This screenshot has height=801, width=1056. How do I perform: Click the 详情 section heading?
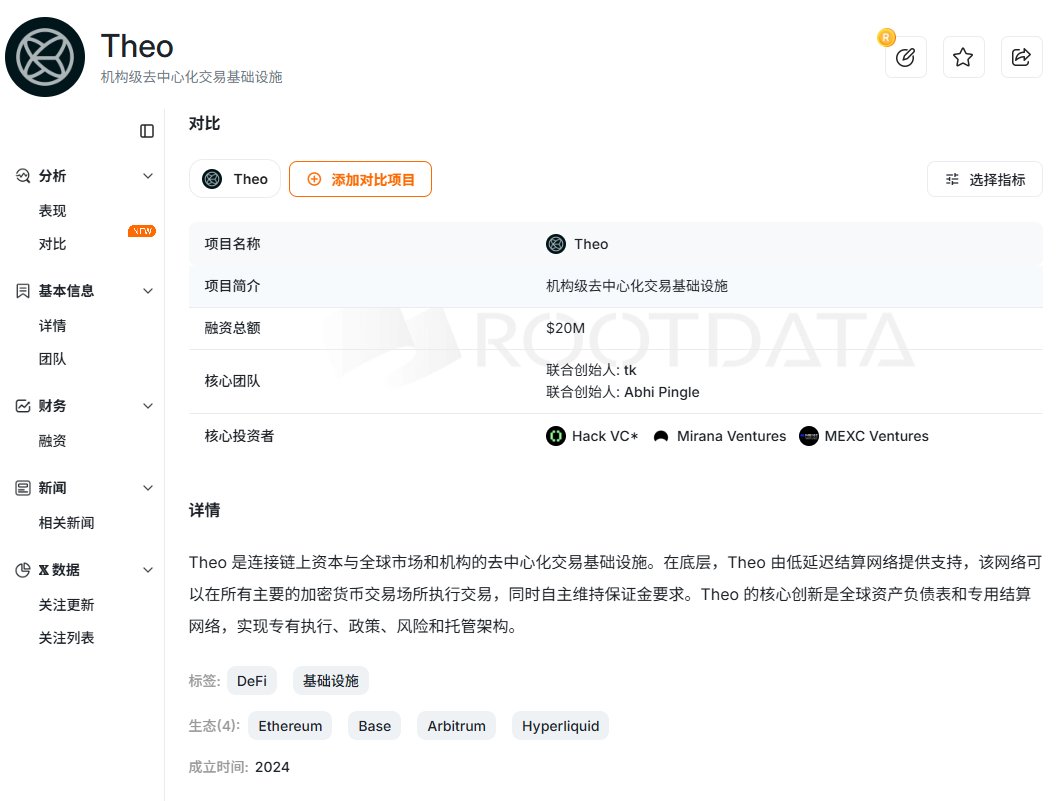(x=204, y=510)
